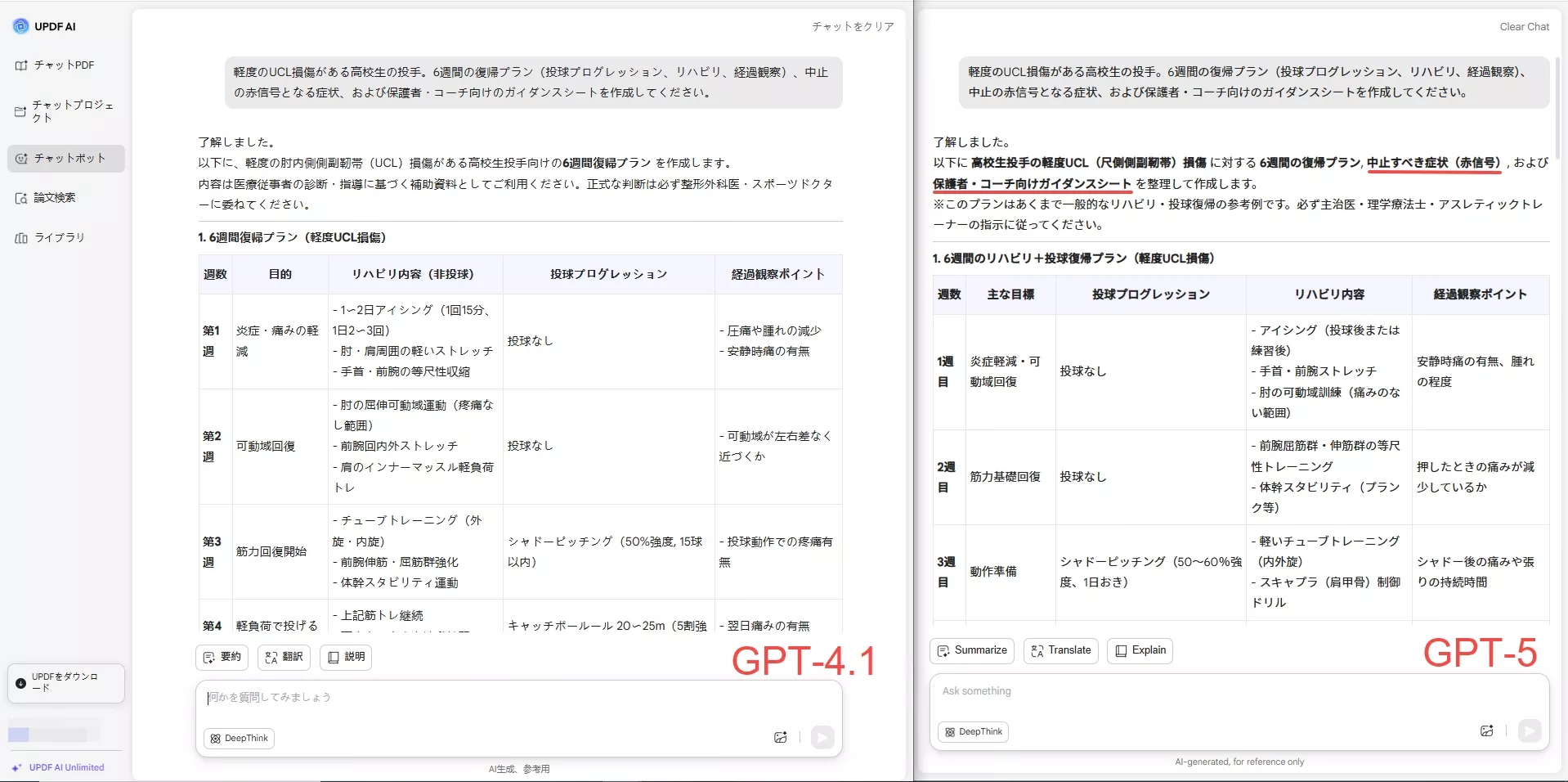The width and height of the screenshot is (1568, 782).
Task: Enable DeepThink in the GPT-4.1 panel
Action: 239,738
